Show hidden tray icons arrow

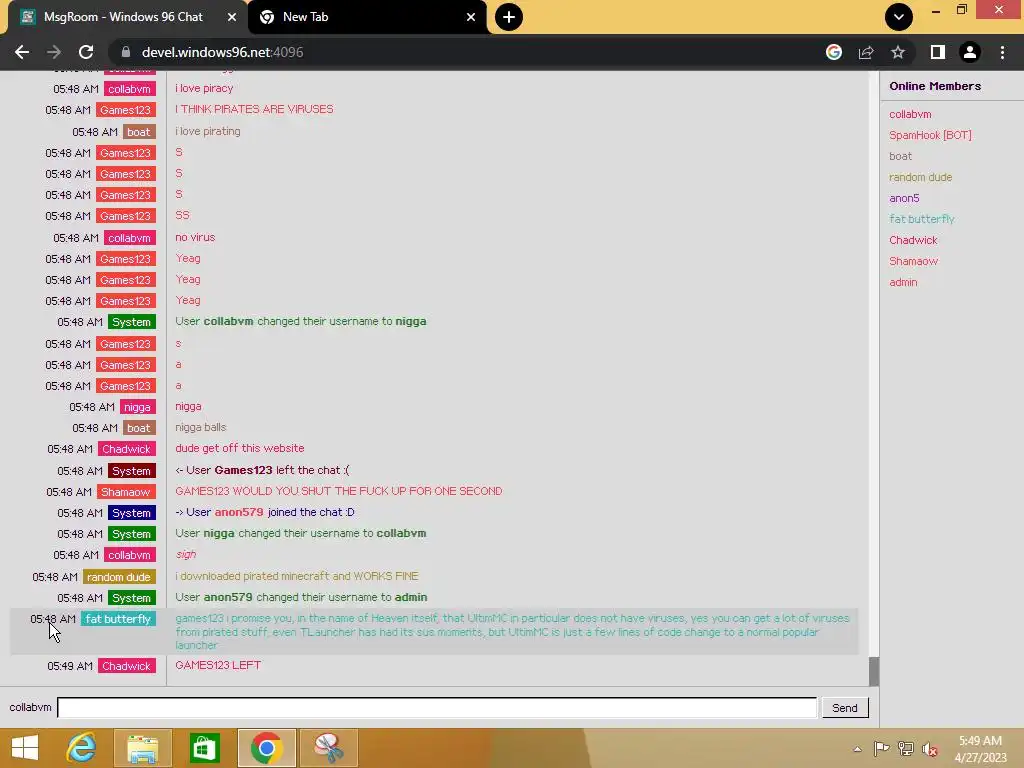click(857, 749)
